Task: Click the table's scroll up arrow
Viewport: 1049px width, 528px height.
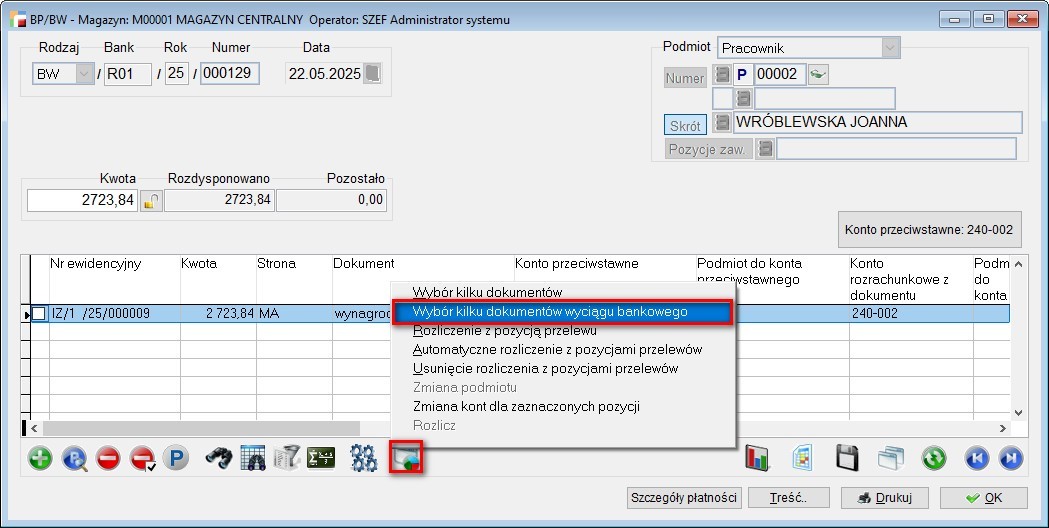Action: [x=1018, y=263]
